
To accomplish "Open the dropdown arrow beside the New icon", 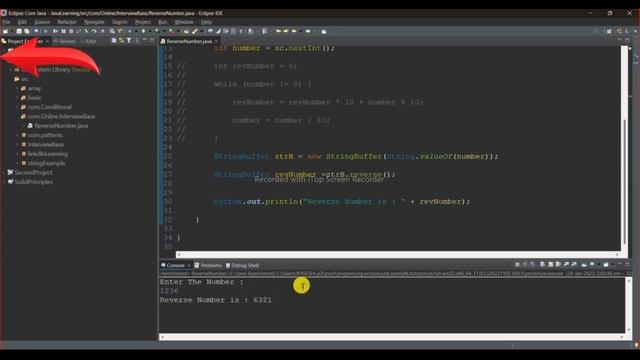I will (11, 31).
